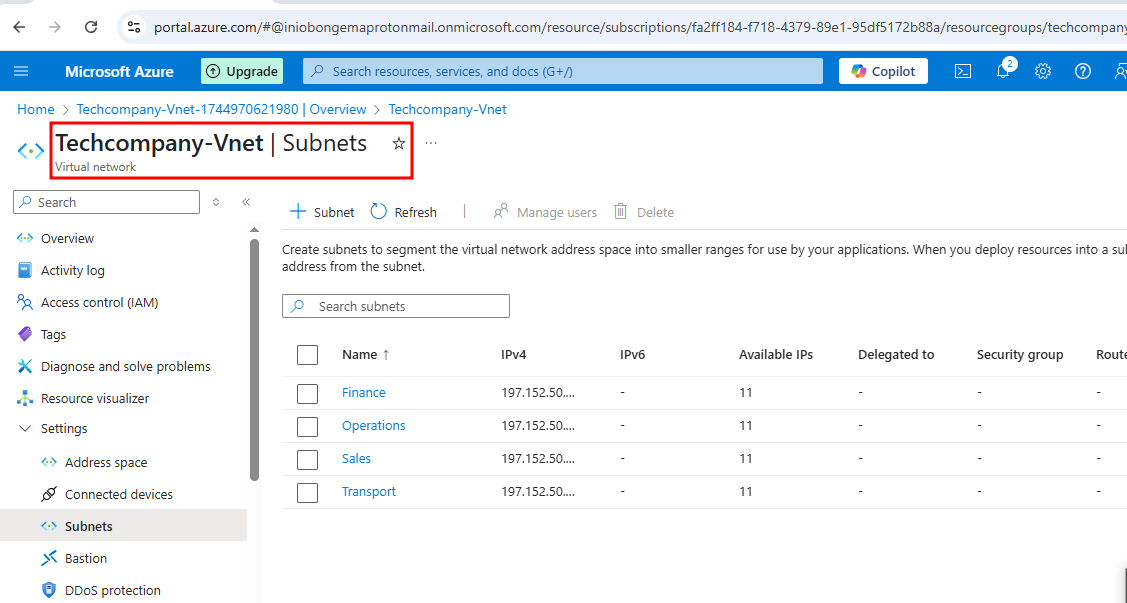1127x603 pixels.
Task: Launch Copilot from the top bar
Action: pos(883,71)
